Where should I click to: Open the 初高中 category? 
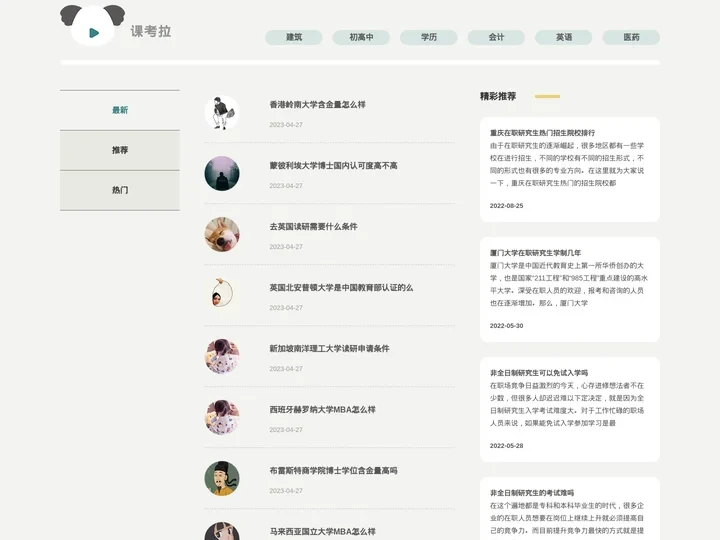coord(361,37)
